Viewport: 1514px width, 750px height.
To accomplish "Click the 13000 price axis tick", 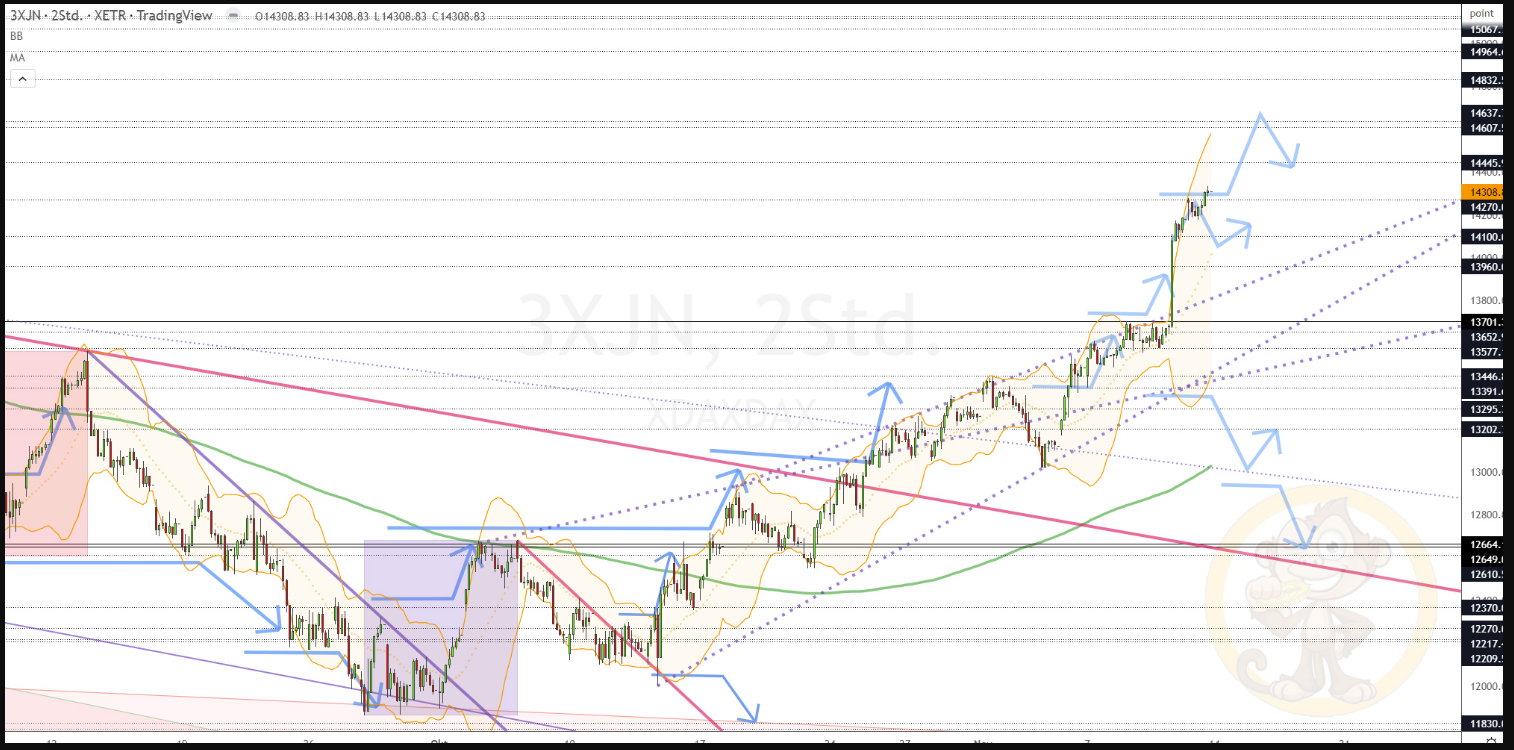I will pyautogui.click(x=1484, y=472).
